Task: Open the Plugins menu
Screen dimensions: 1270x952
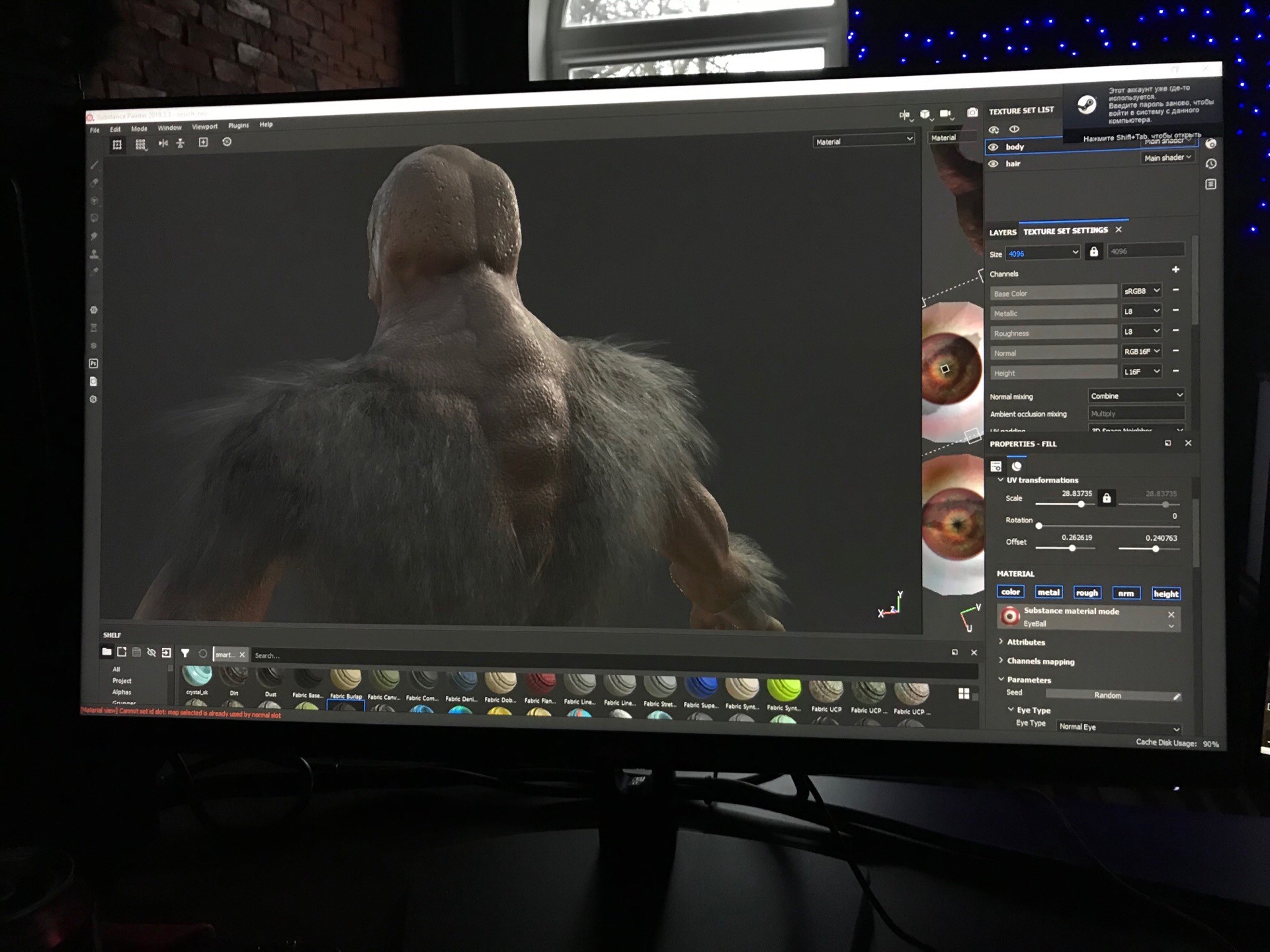Action: (x=239, y=126)
